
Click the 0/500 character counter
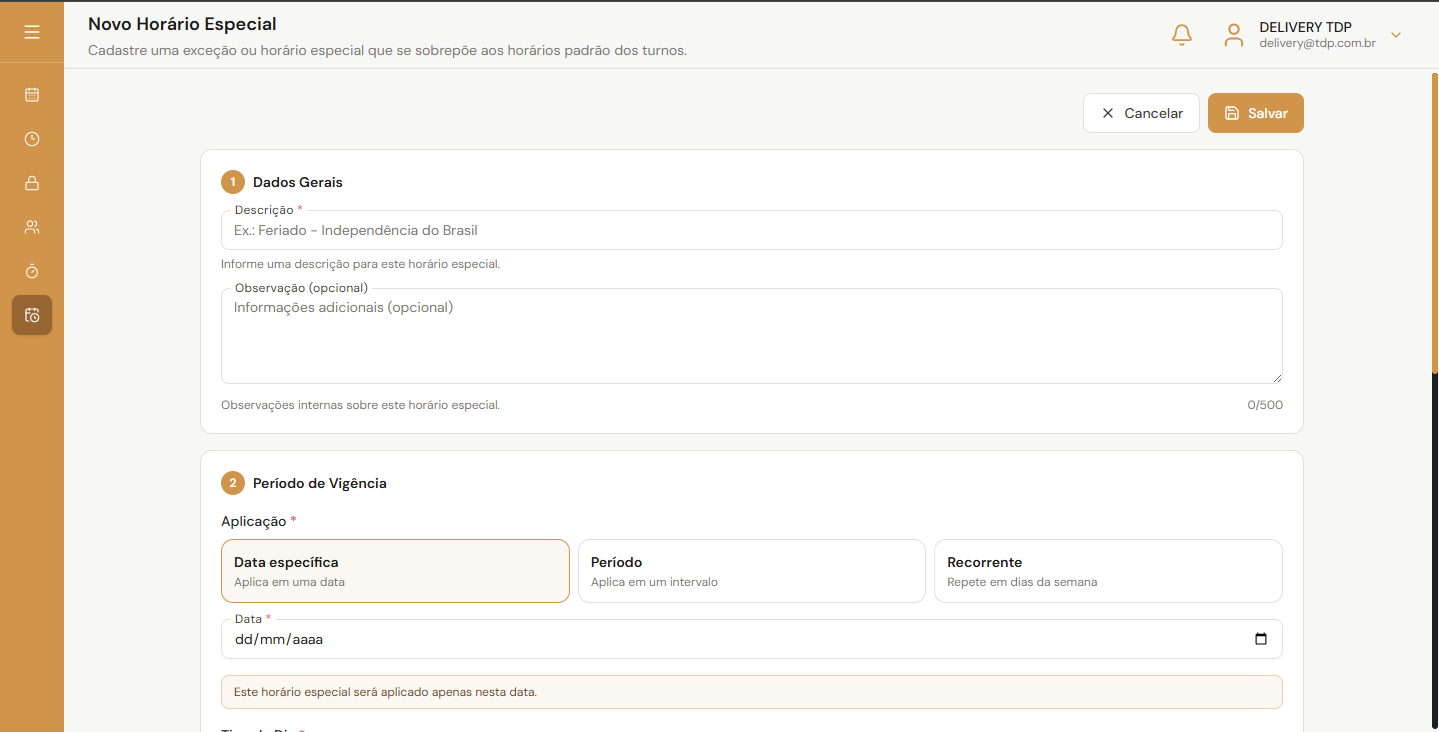[x=1265, y=405]
